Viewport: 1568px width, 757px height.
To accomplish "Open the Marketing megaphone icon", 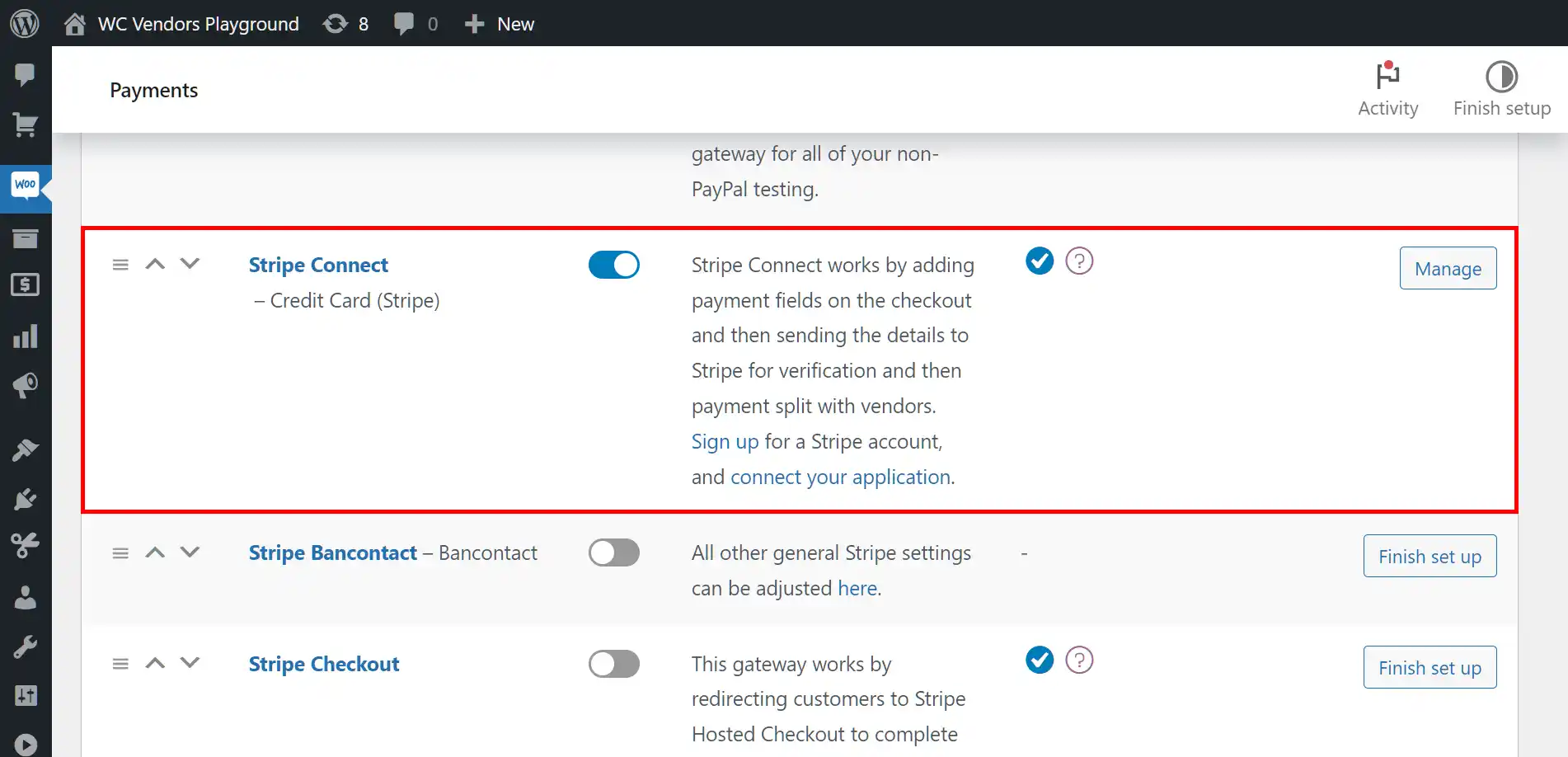I will pyautogui.click(x=26, y=386).
